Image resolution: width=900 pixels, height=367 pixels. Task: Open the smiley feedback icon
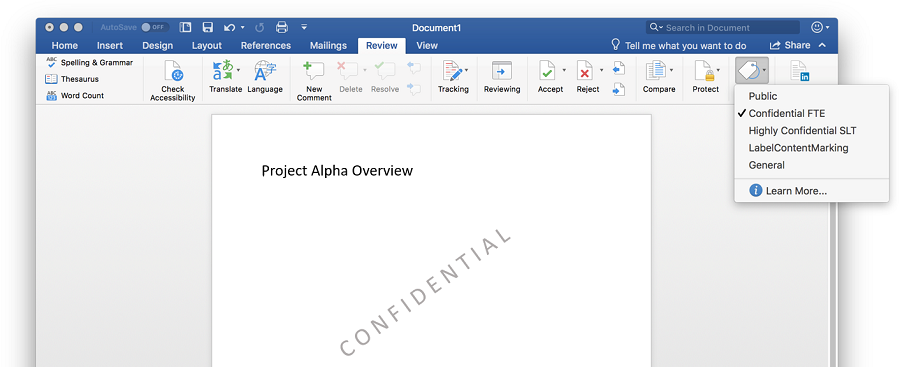[x=817, y=27]
